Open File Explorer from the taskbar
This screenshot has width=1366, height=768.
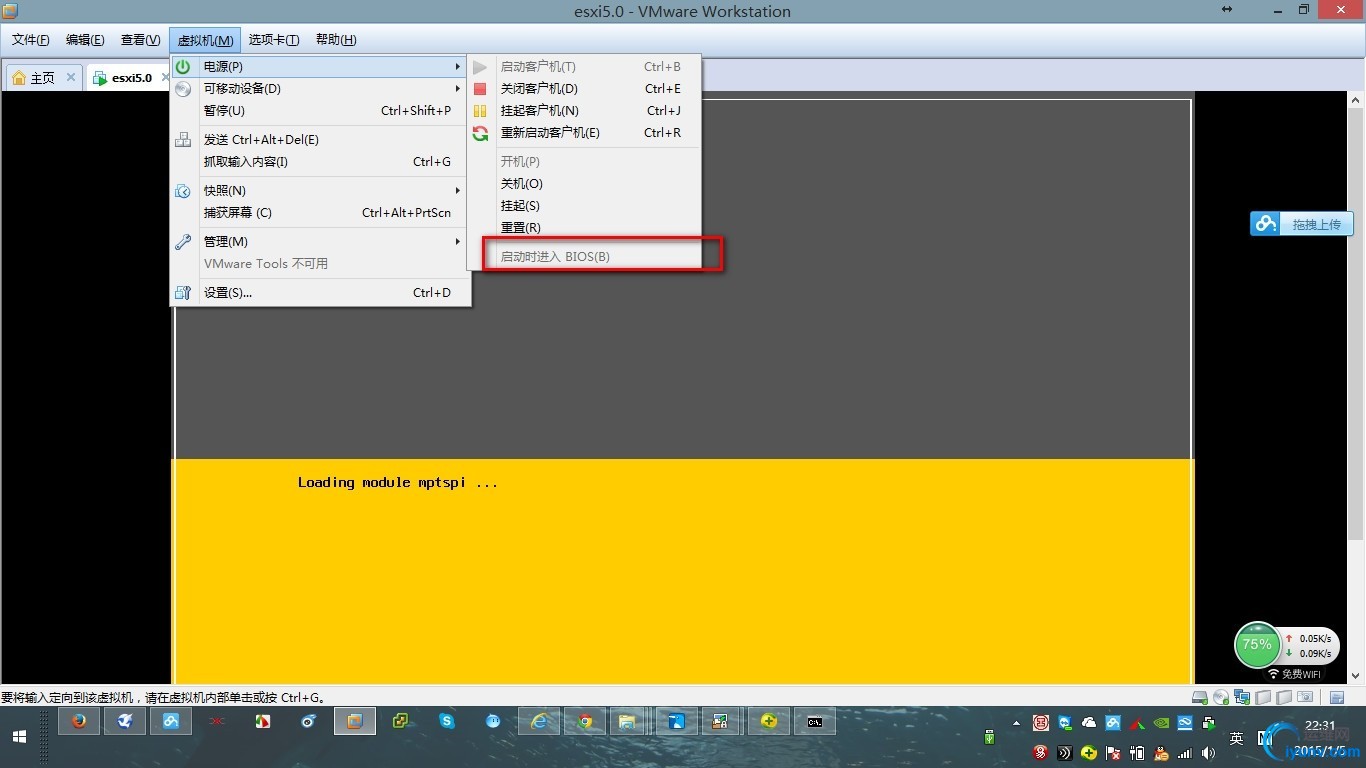(627, 721)
